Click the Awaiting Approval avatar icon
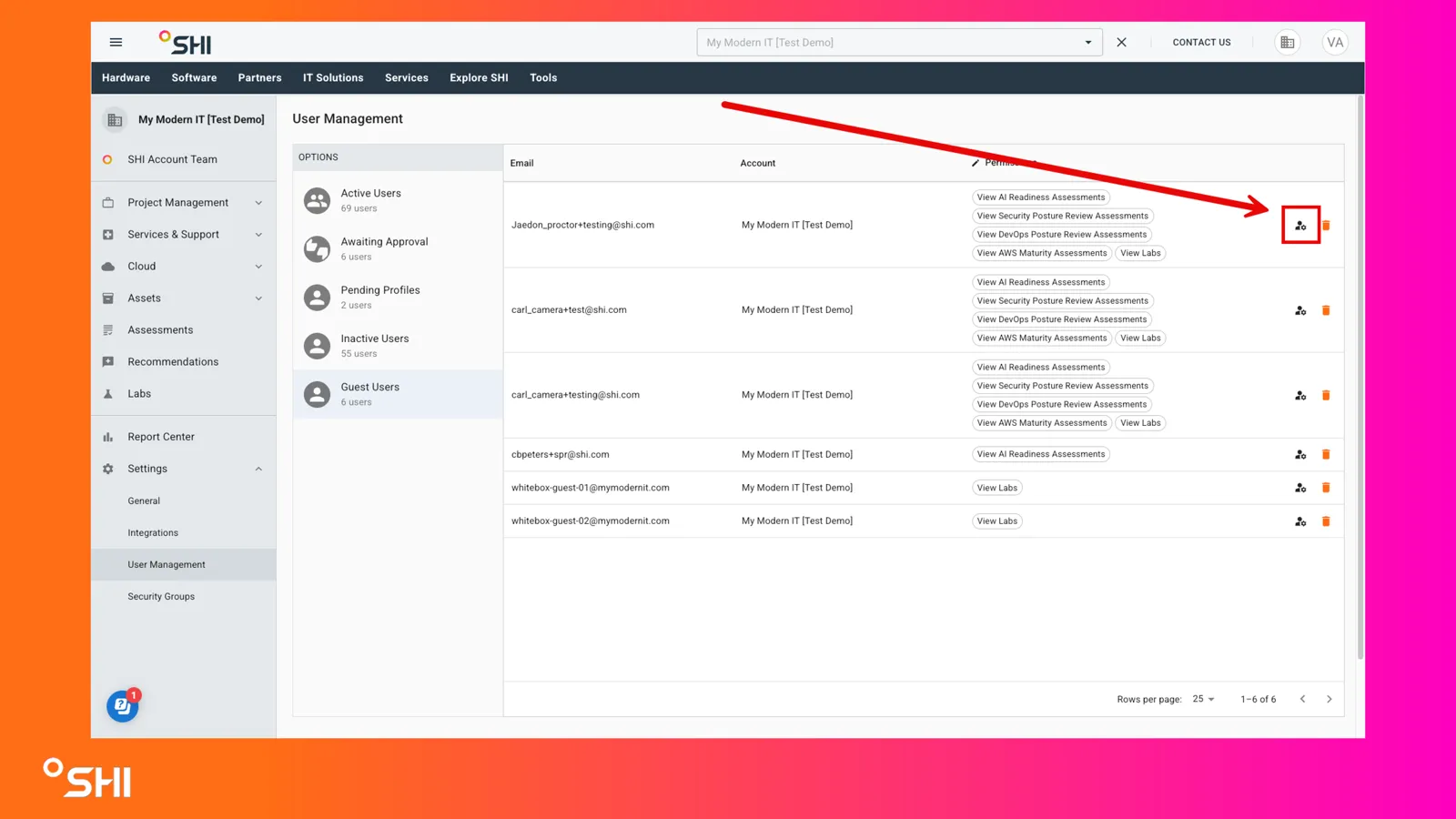1456x819 pixels. 317,248
